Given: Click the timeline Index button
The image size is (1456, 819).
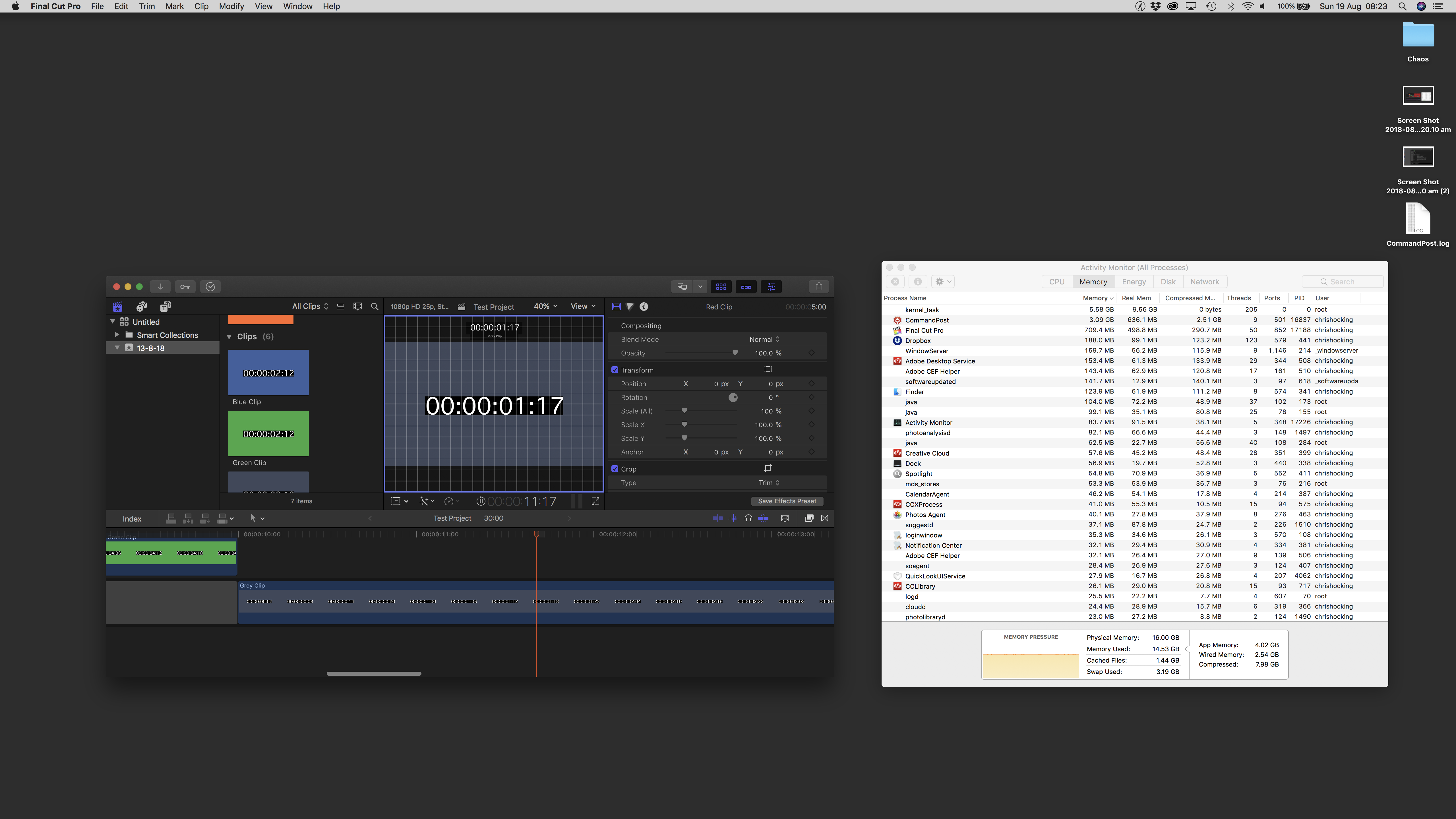Looking at the screenshot, I should [132, 519].
